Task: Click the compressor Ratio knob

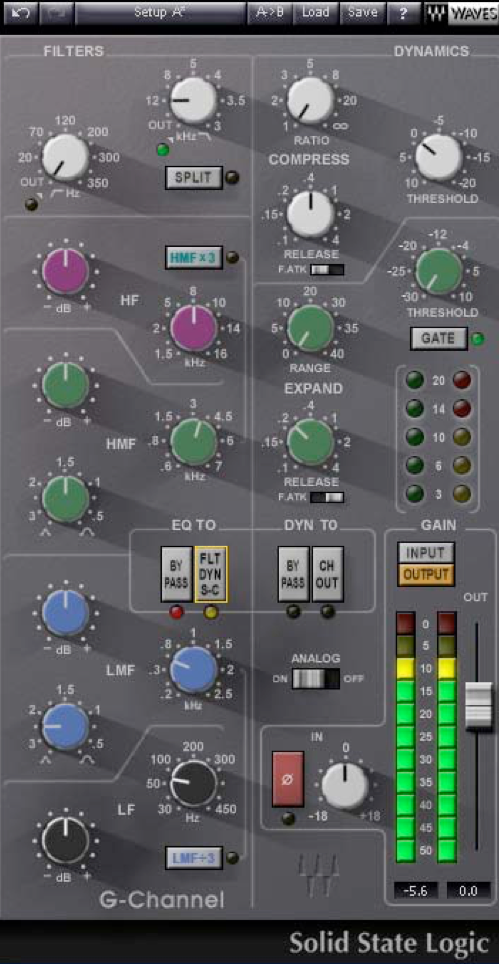Action: pyautogui.click(x=310, y=100)
